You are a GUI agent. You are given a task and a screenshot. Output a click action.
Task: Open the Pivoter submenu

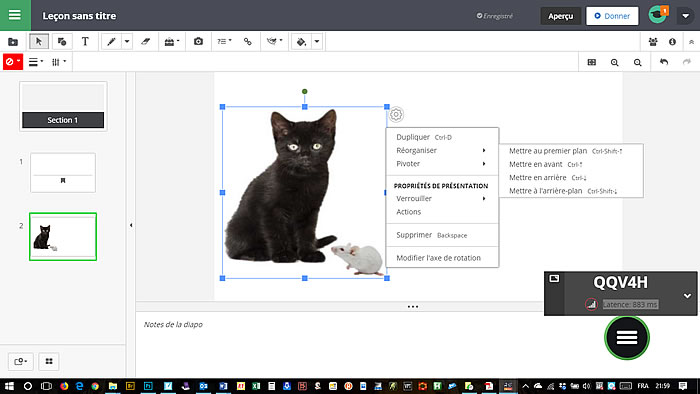[x=442, y=164]
